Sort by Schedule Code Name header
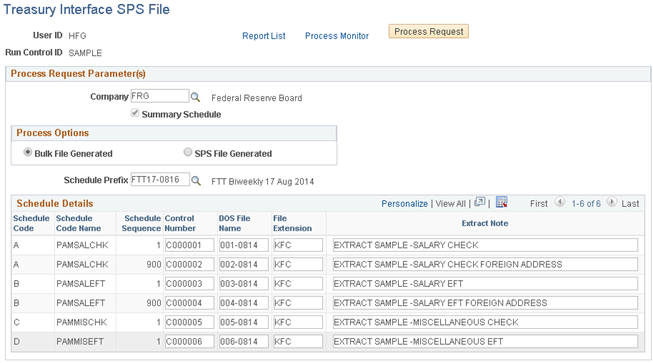Image resolution: width=653 pixels, height=363 pixels. coord(78,223)
